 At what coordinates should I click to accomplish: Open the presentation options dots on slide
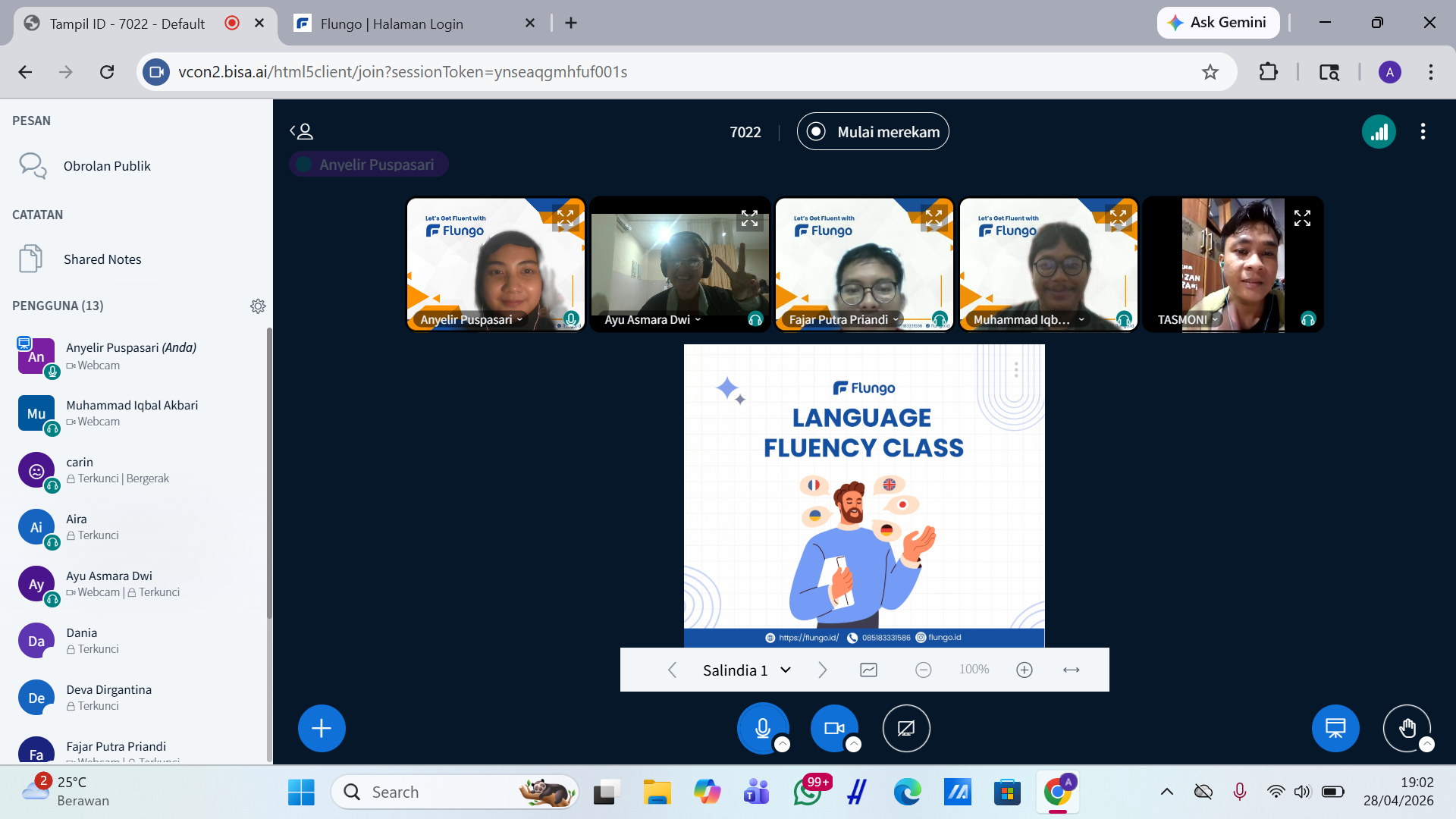pos(1016,370)
